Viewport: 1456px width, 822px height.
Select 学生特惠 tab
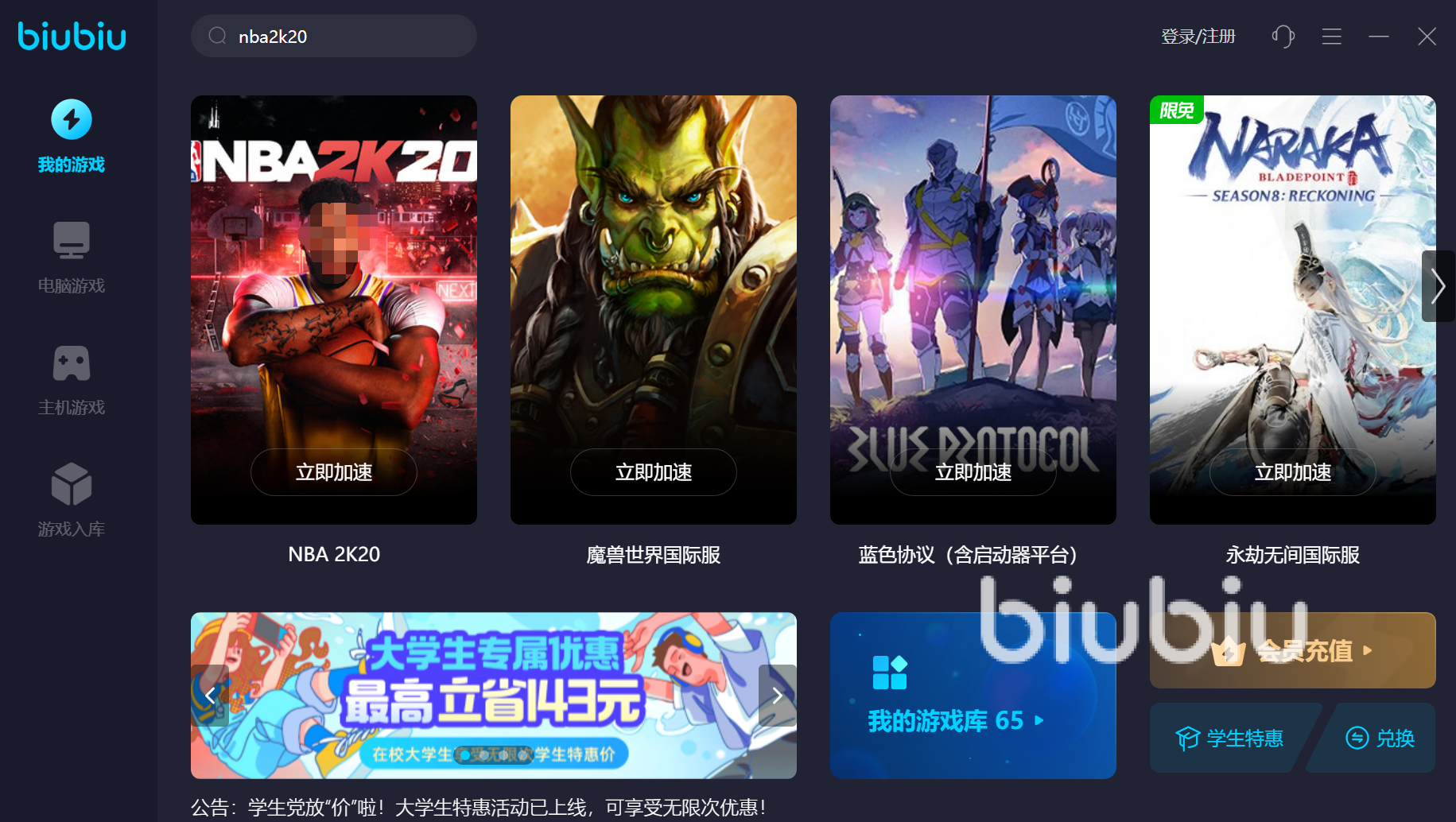tap(1229, 738)
